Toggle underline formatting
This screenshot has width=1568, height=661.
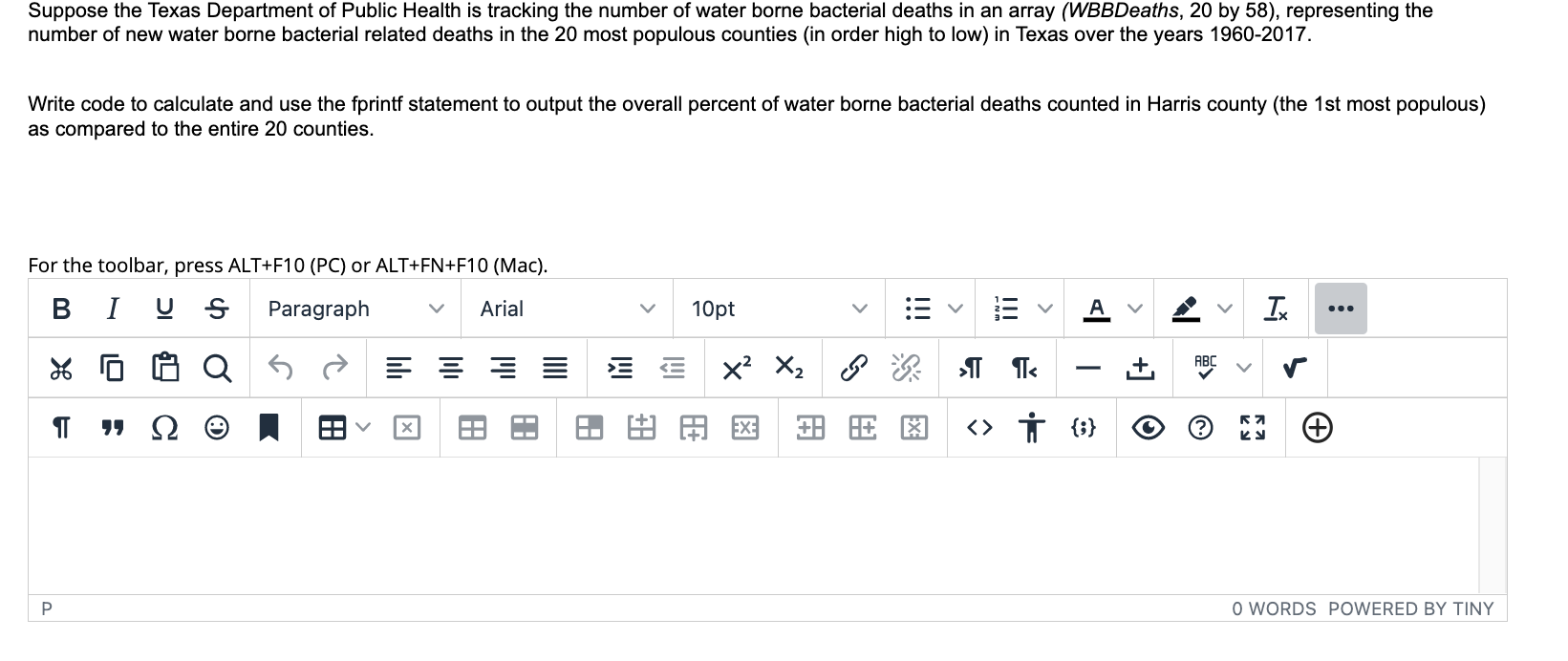coord(164,309)
